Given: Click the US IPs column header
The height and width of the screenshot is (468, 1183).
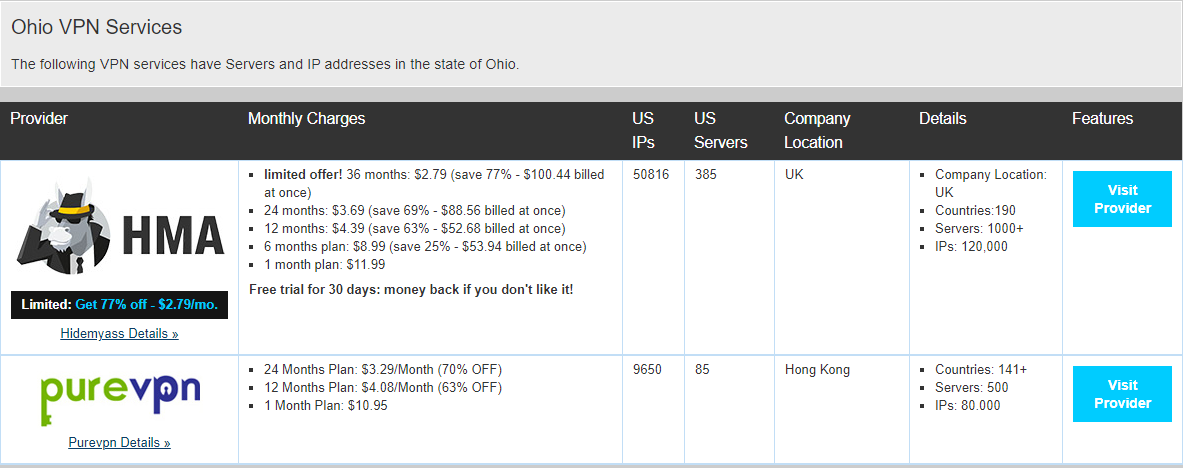Looking at the screenshot, I should pos(644,131).
